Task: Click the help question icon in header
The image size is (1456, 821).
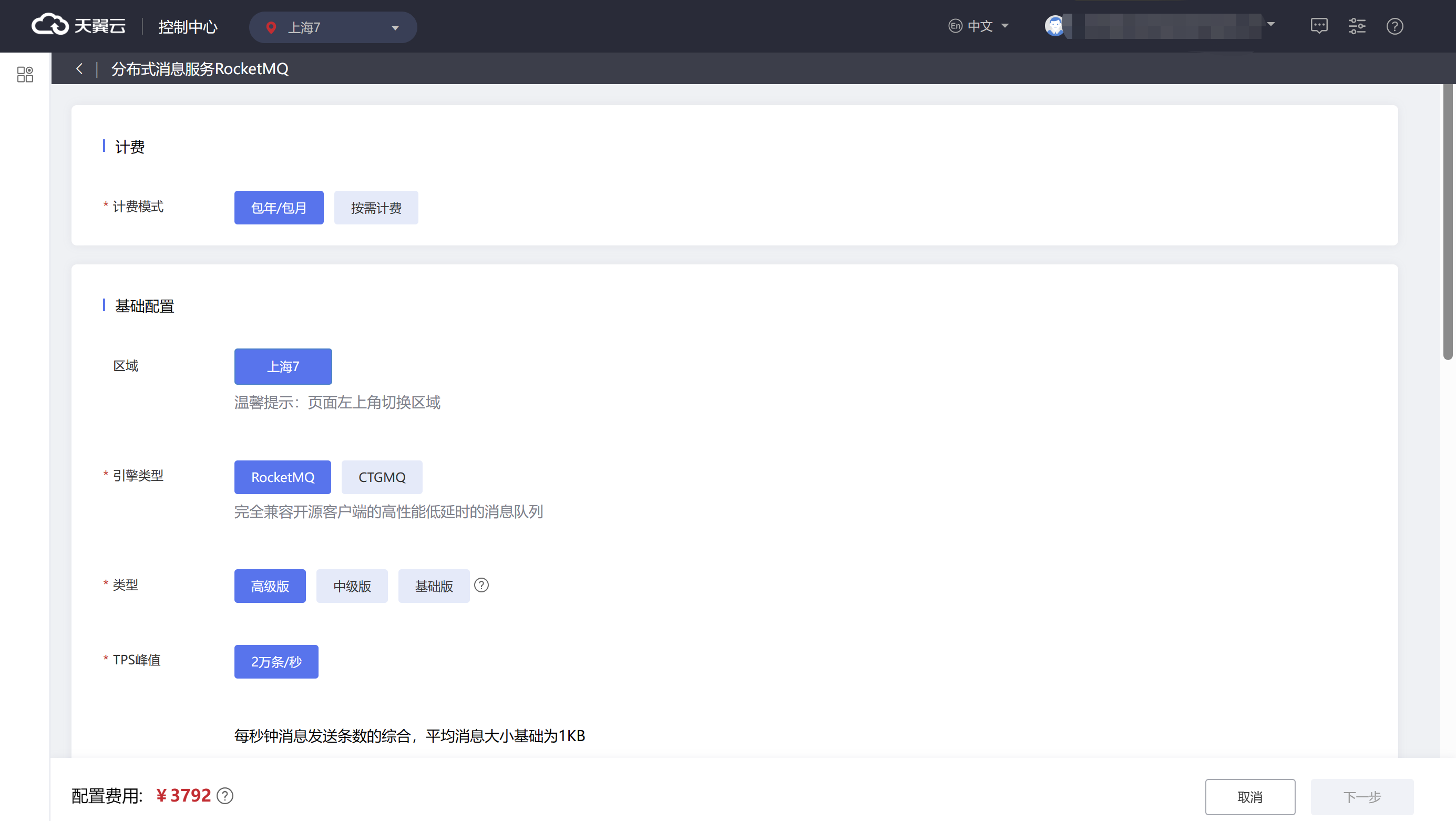Action: [1395, 26]
